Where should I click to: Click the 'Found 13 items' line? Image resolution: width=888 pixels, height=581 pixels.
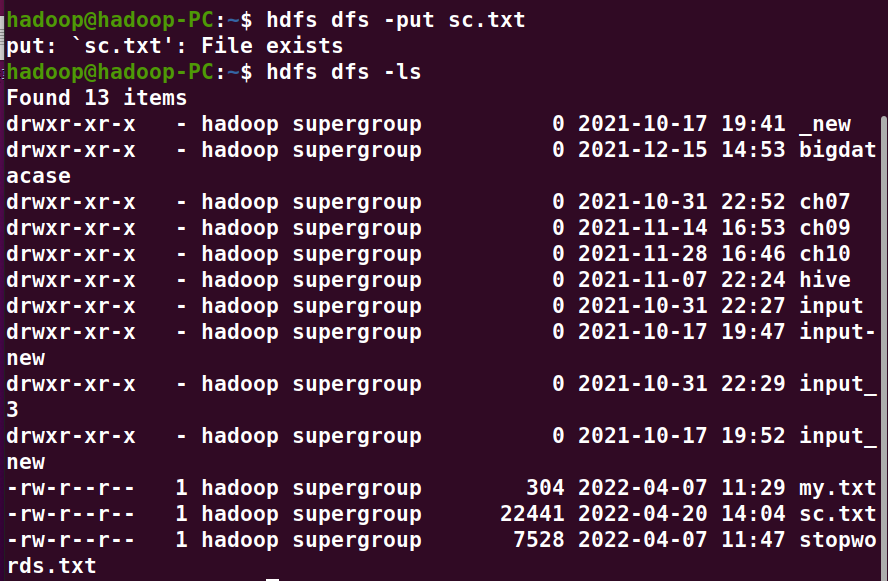pyautogui.click(x=96, y=98)
